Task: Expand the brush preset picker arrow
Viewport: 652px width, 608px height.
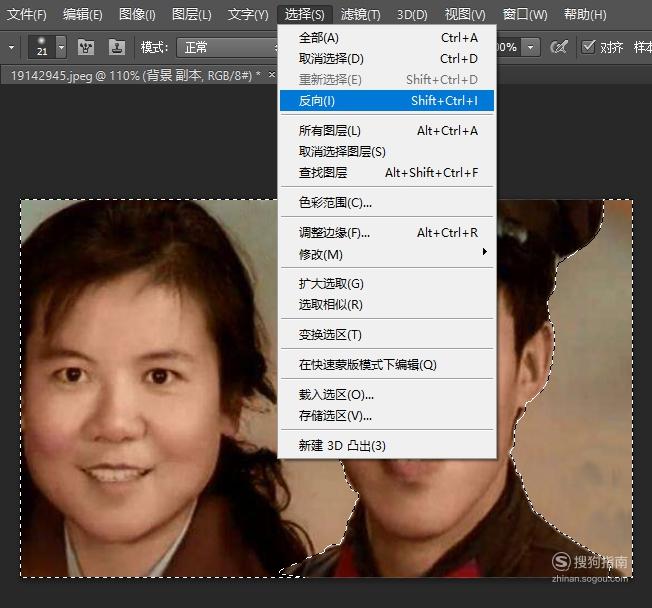Action: pos(61,47)
